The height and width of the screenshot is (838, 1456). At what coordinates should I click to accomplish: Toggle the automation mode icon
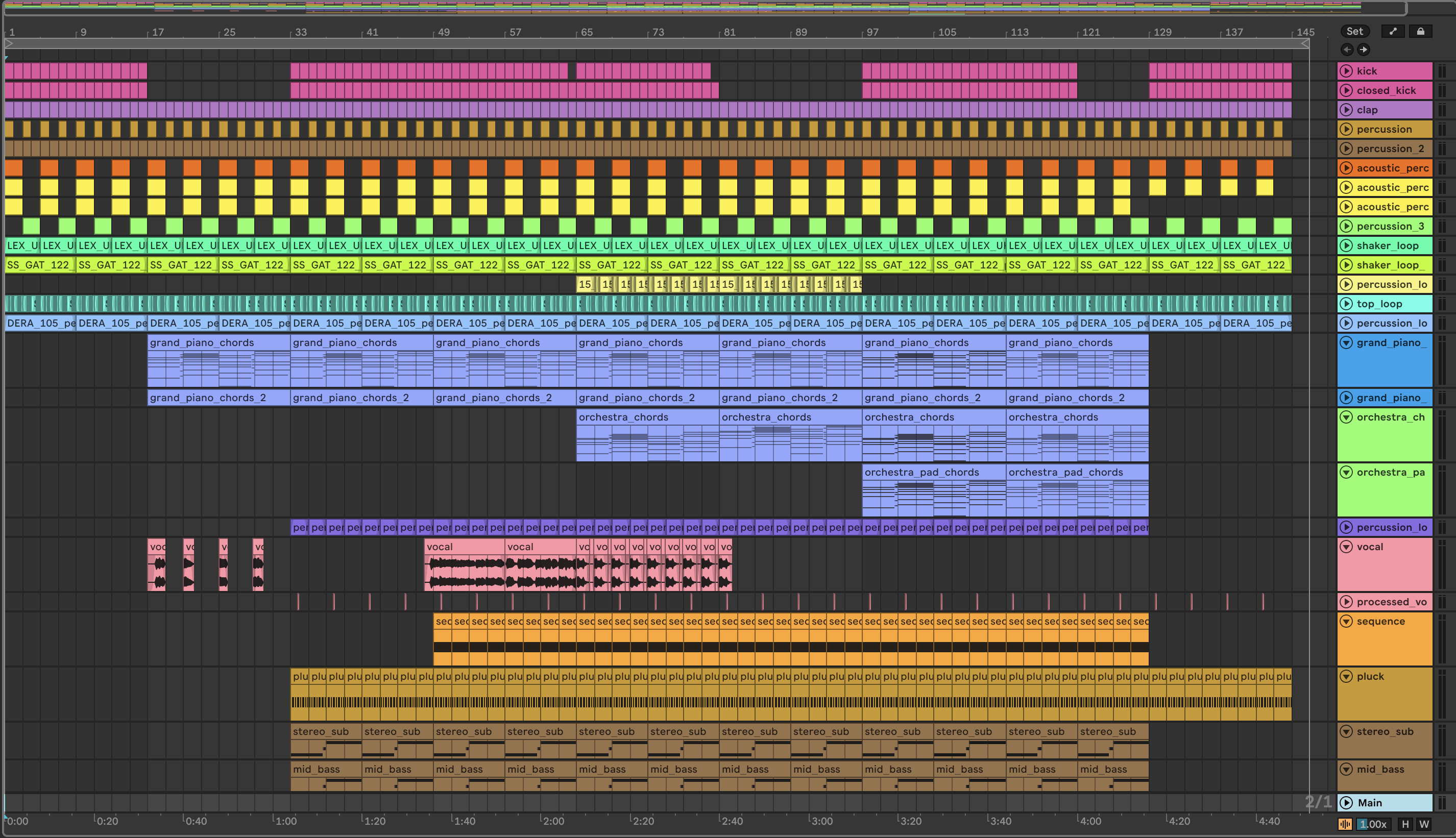click(1393, 32)
